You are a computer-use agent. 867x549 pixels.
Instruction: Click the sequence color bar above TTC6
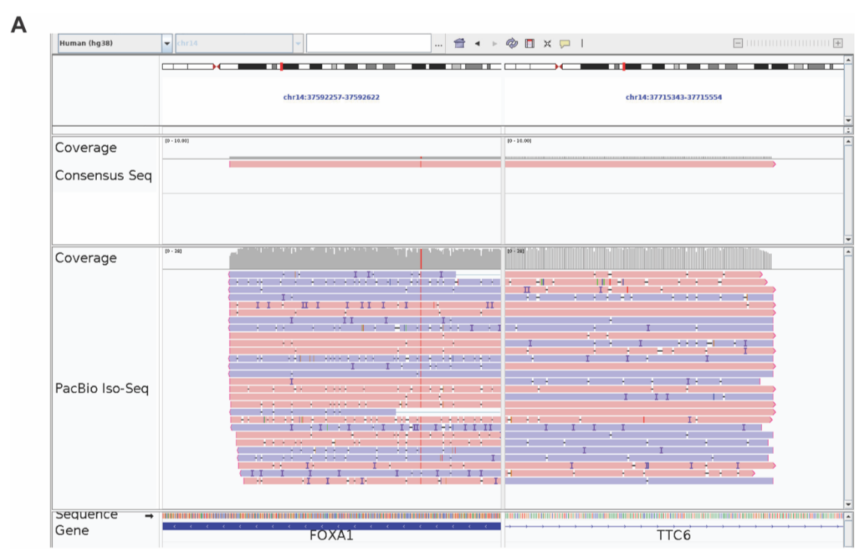click(674, 516)
